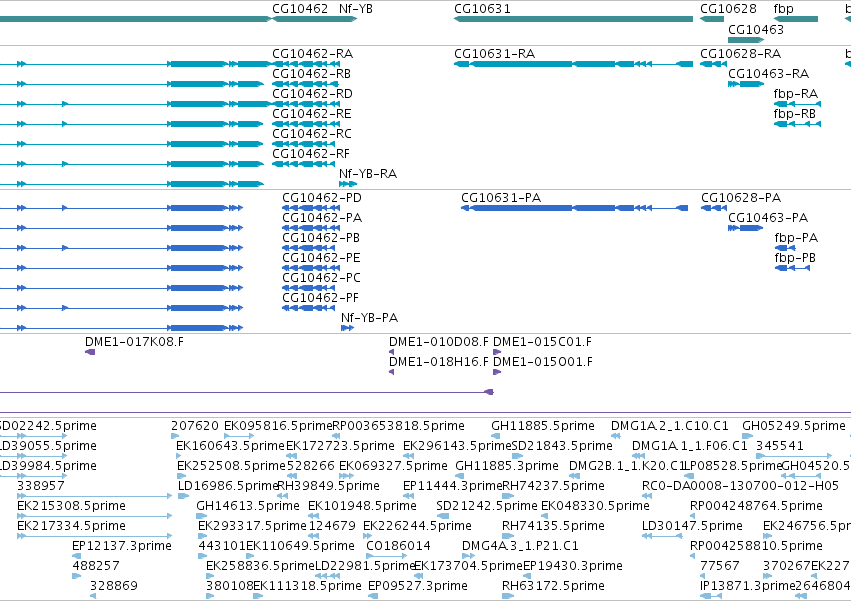Click EST label RC0-DA0008-130700-012-H05
The width and height of the screenshot is (851, 601).
740,486
